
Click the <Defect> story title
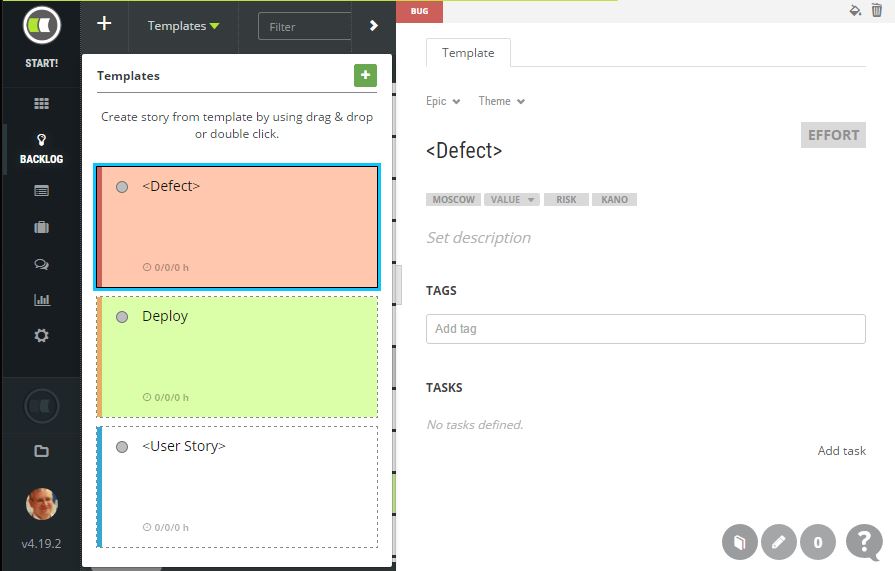click(464, 151)
